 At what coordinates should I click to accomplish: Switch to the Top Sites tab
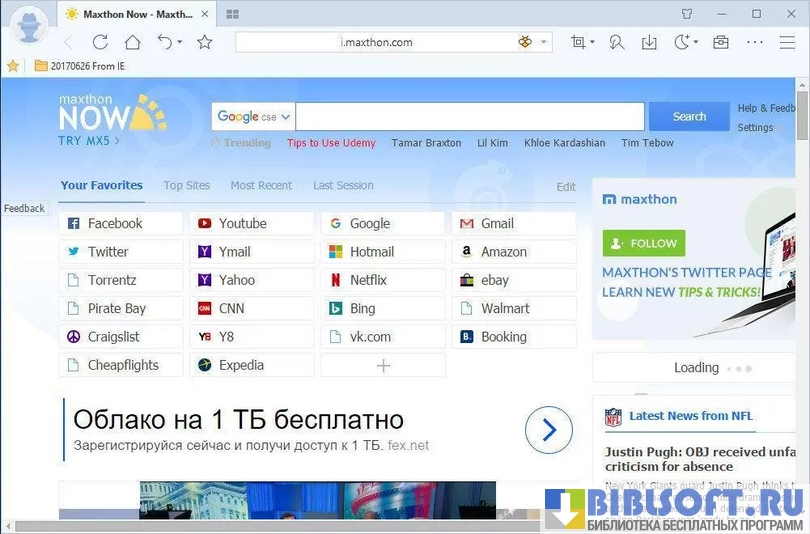186,185
